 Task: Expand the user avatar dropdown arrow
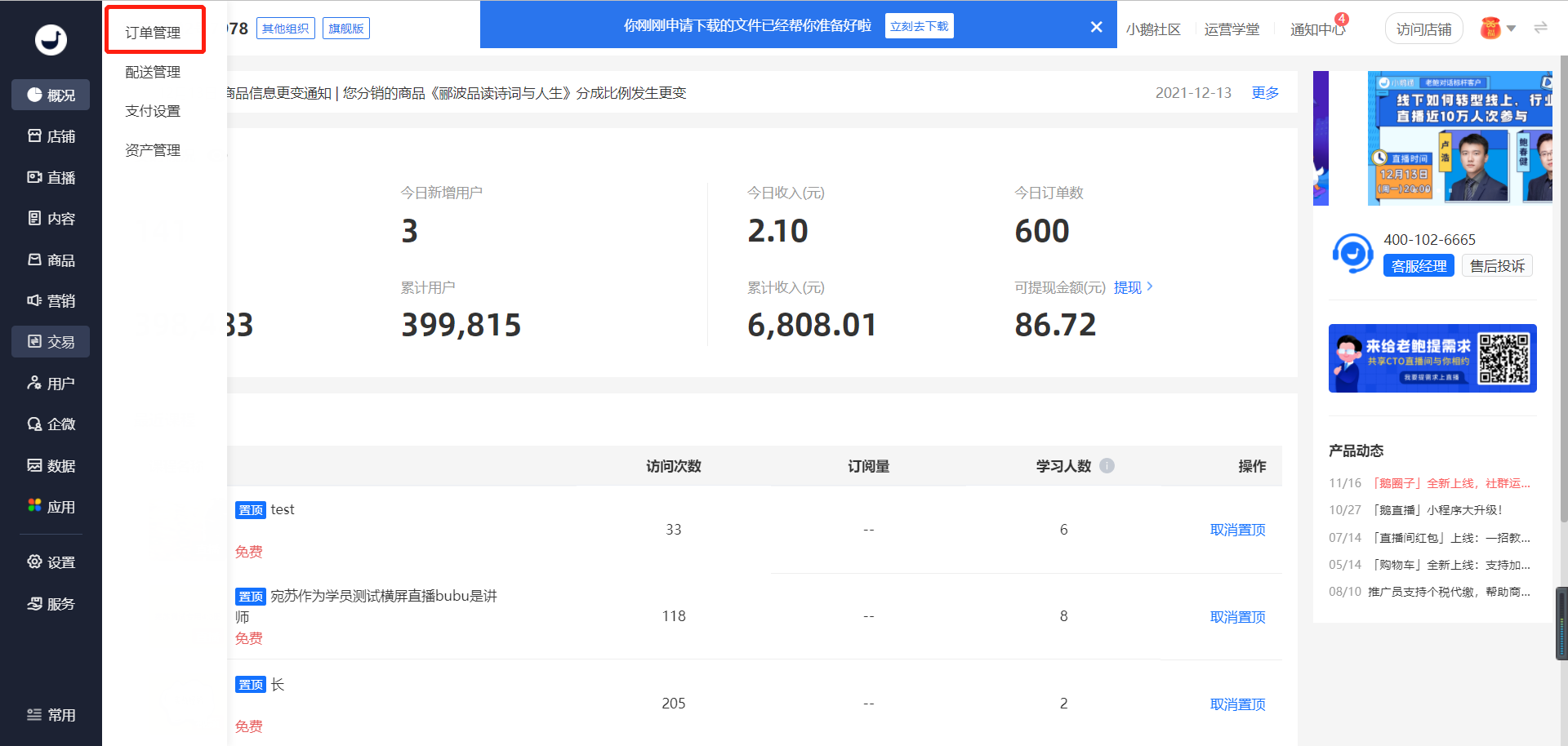[x=1511, y=29]
